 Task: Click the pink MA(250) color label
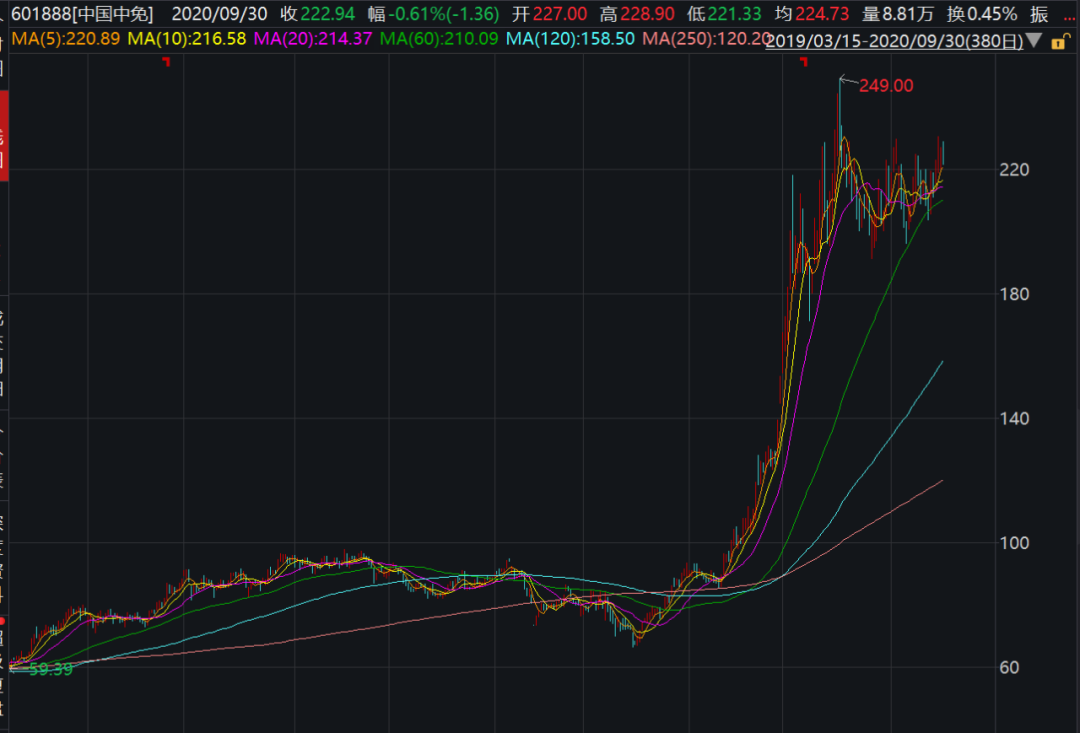point(706,39)
